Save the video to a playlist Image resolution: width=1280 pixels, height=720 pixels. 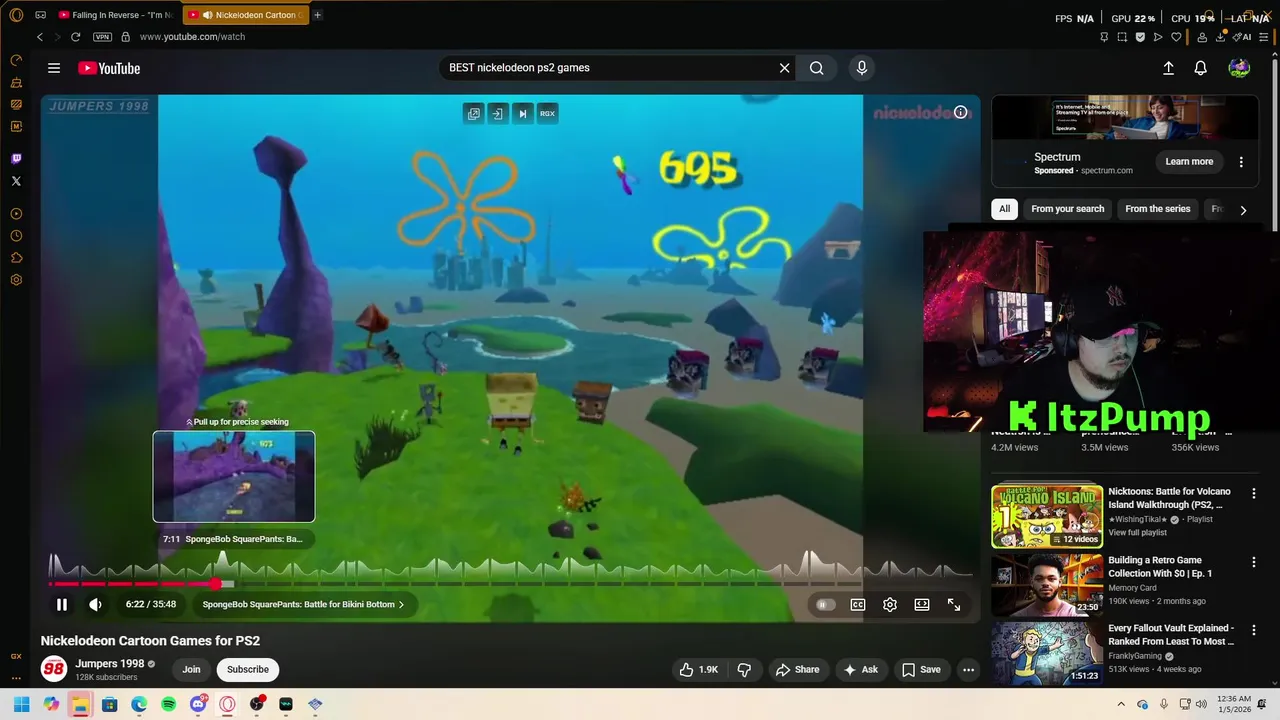921,669
